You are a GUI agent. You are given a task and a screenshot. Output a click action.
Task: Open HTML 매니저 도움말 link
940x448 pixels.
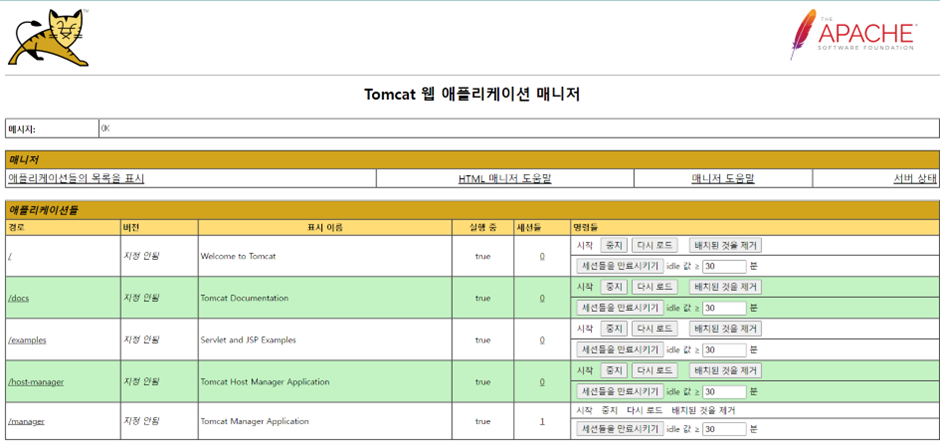[505, 178]
